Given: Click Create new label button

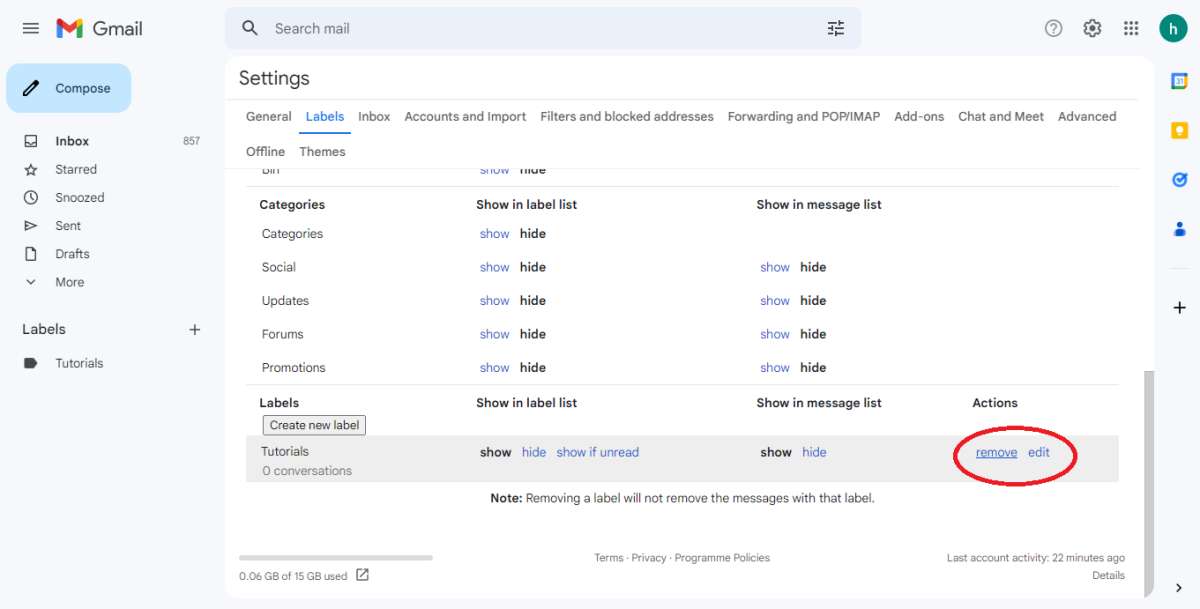Looking at the screenshot, I should click(313, 425).
